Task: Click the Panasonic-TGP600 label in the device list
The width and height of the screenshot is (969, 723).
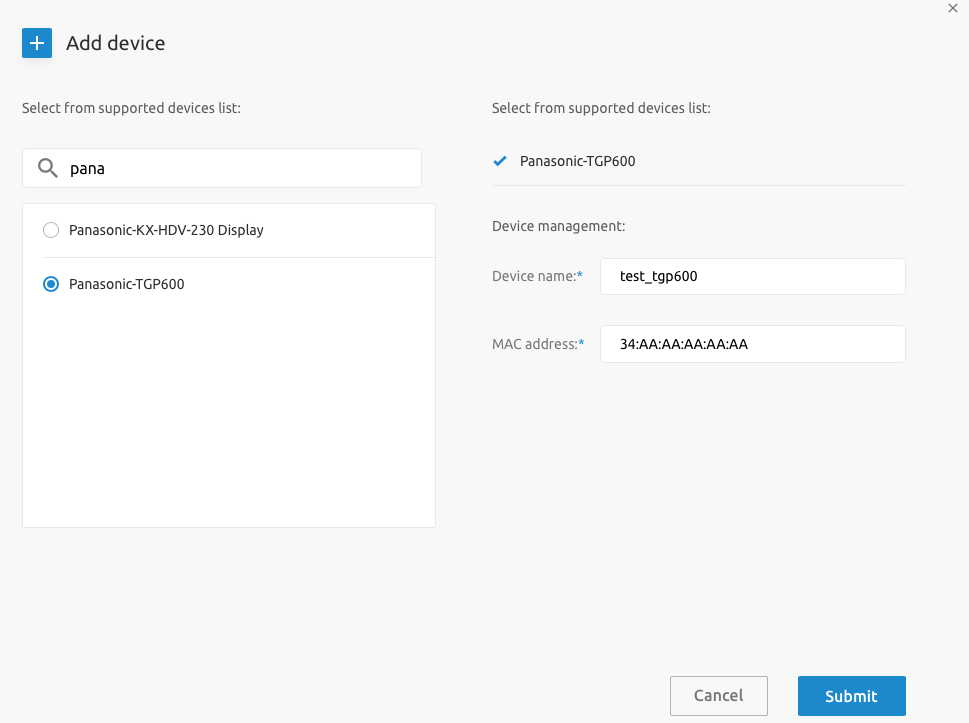Action: click(x=127, y=284)
